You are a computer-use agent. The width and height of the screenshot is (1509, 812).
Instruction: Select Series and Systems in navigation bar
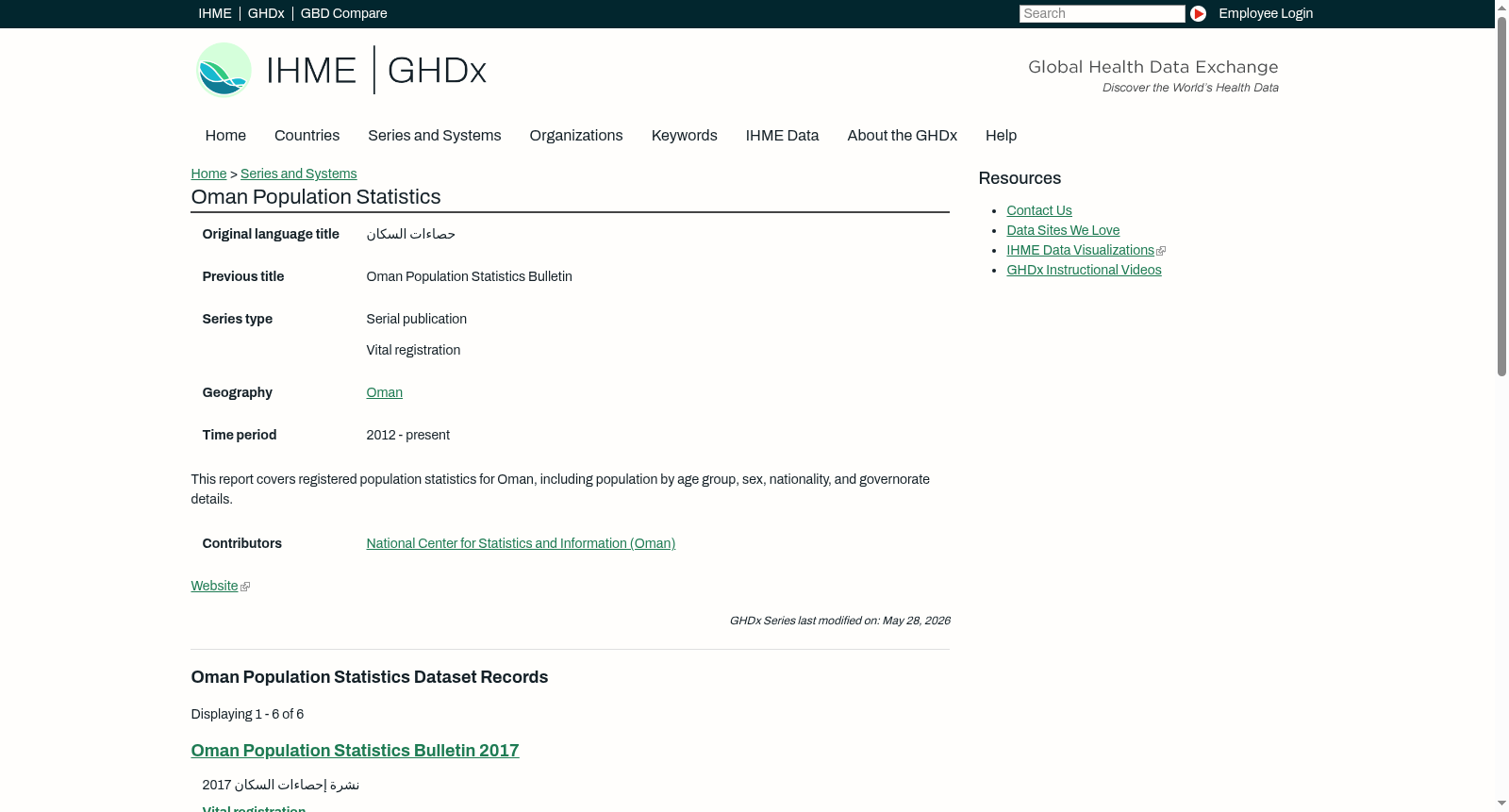click(x=434, y=136)
